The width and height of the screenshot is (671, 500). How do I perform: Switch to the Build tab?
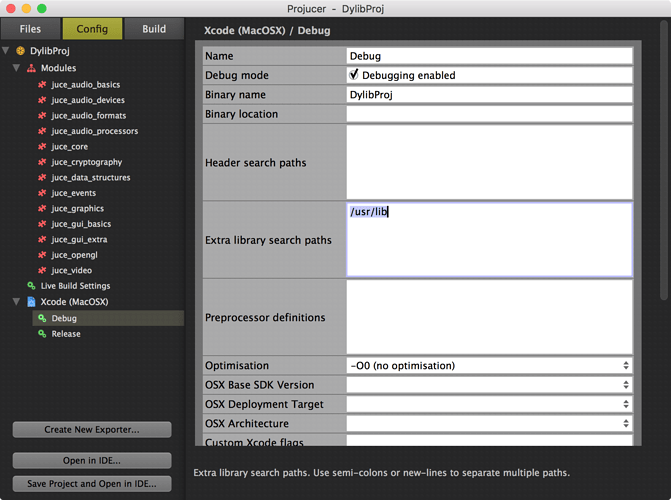[154, 29]
